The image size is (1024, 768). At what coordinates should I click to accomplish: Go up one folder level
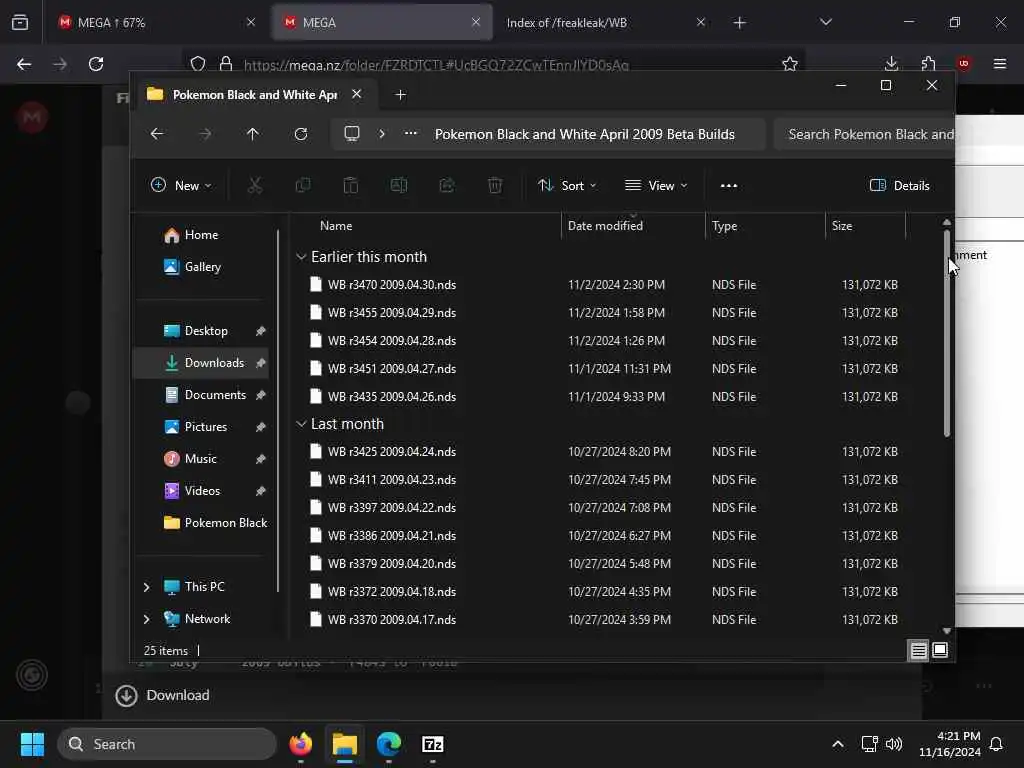(253, 134)
